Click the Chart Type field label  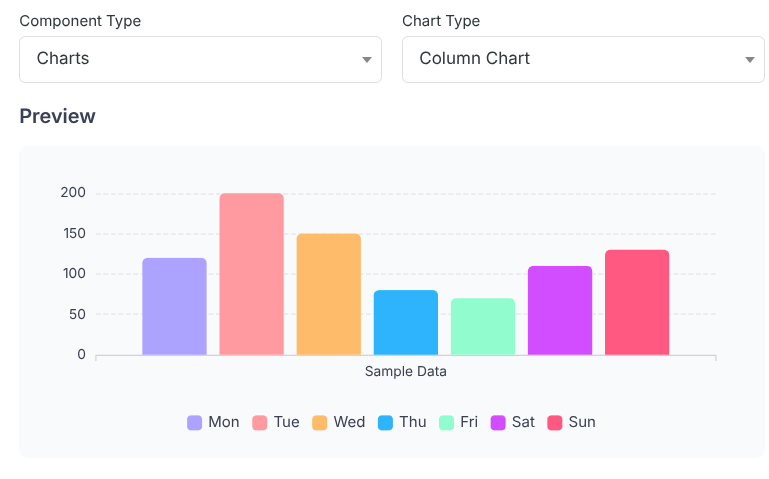coord(441,21)
